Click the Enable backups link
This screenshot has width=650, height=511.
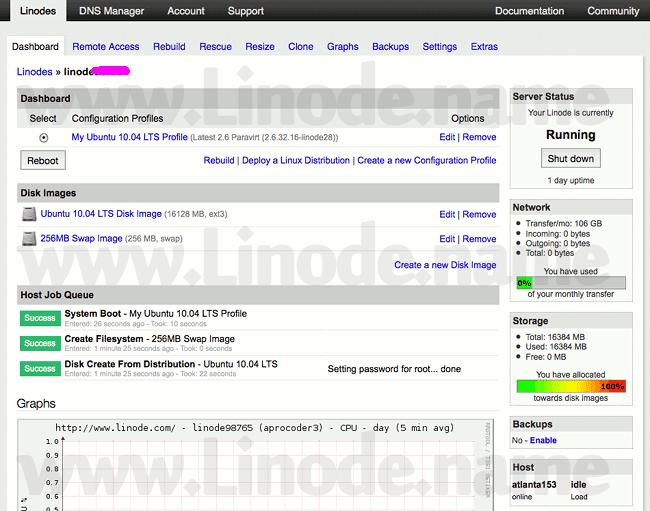[543, 440]
